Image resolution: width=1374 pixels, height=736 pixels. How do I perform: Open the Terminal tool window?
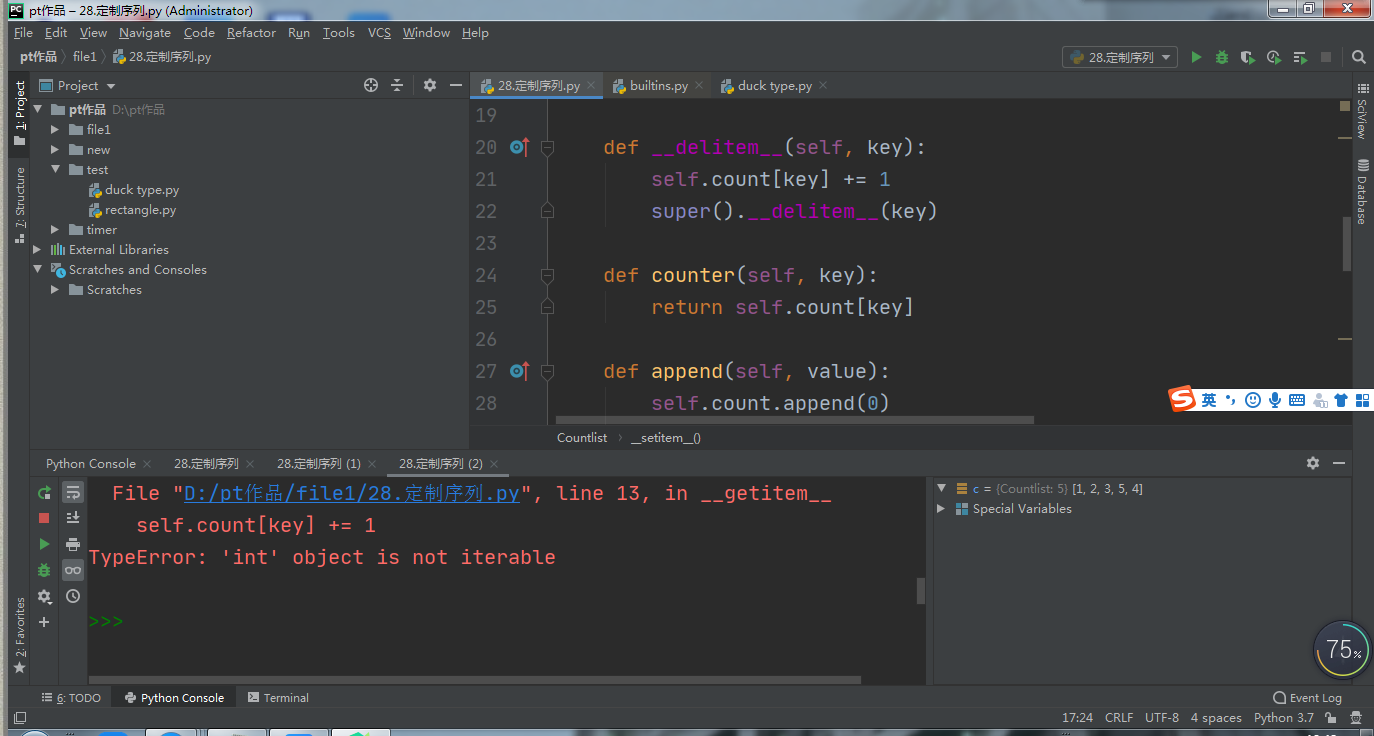click(x=278, y=698)
